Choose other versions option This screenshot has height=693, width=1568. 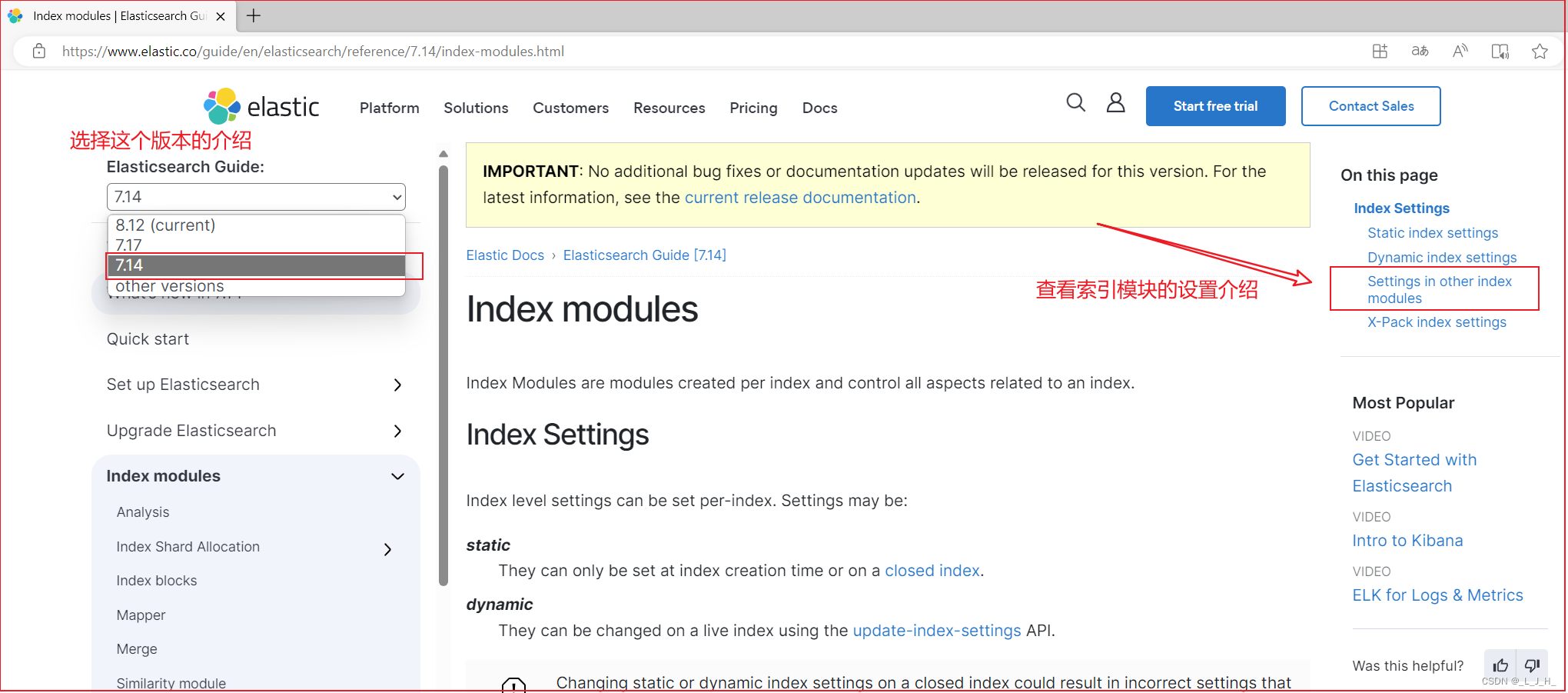[256, 286]
